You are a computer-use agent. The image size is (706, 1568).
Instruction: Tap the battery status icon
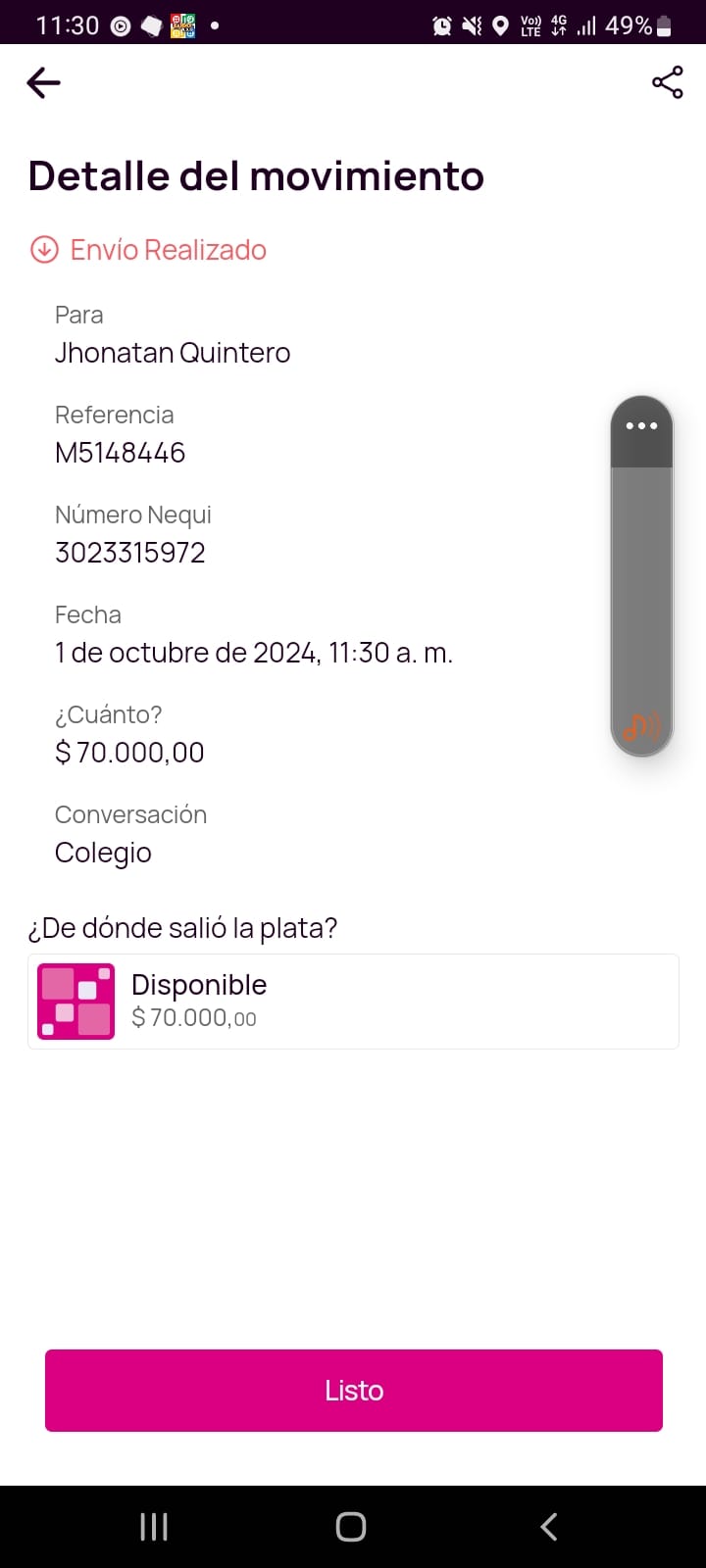tap(664, 25)
